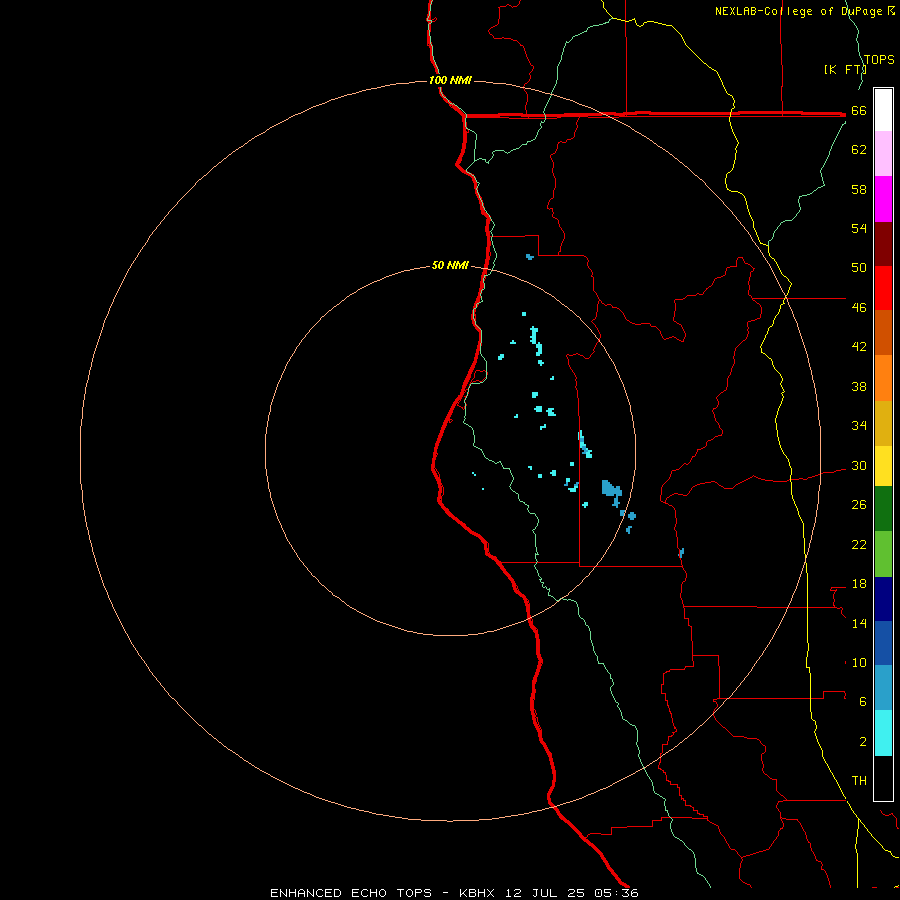The height and width of the screenshot is (900, 900).
Task: Click the light green legend swatch
Action: (883, 554)
